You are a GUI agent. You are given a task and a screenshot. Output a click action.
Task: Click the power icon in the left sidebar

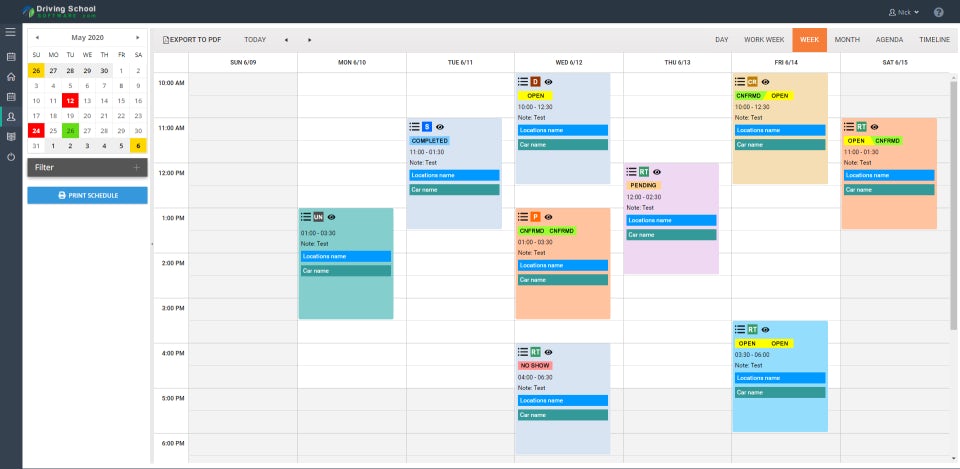pos(11,157)
